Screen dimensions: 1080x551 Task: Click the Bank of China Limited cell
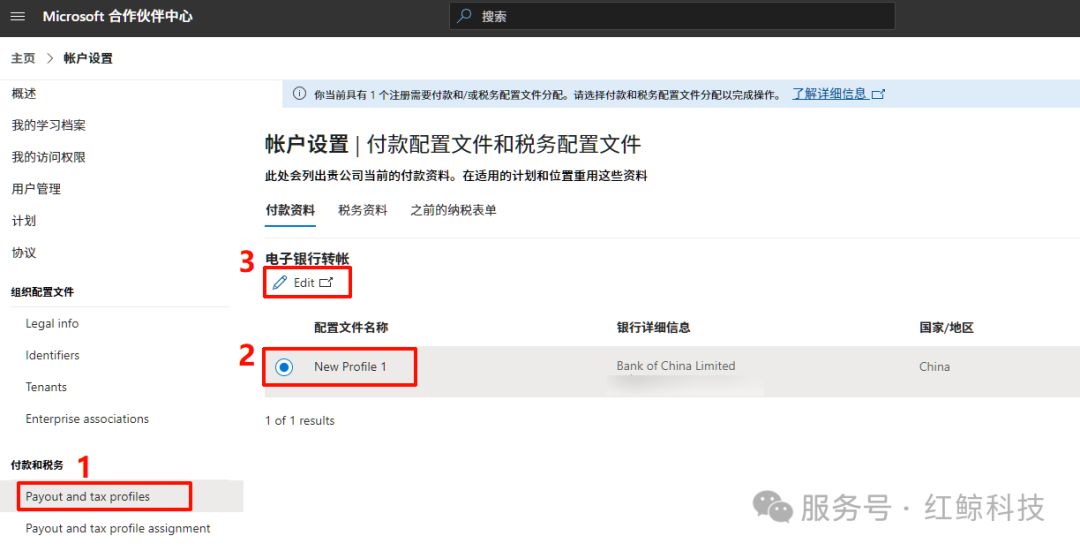[x=676, y=366]
